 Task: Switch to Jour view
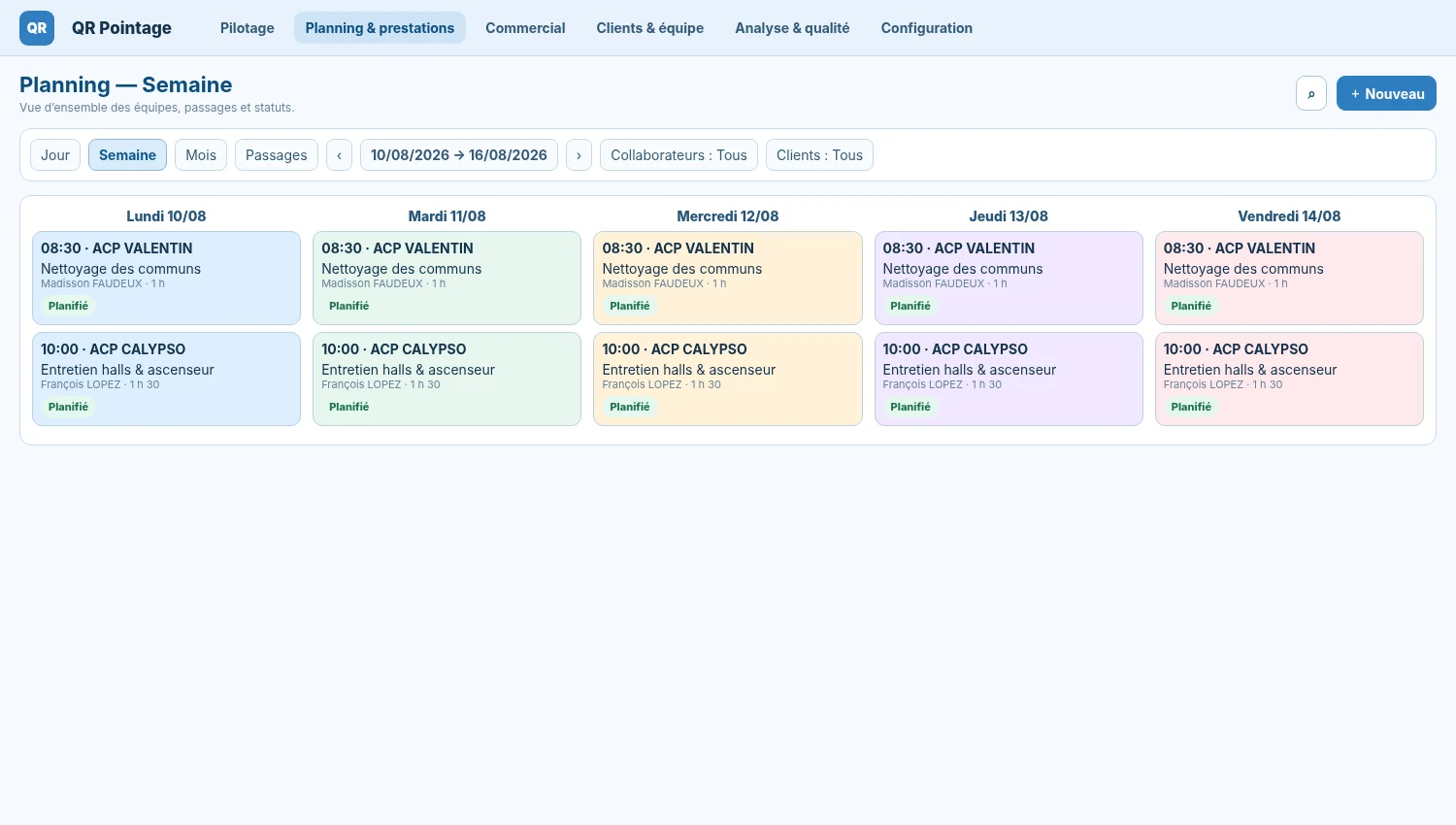point(55,155)
